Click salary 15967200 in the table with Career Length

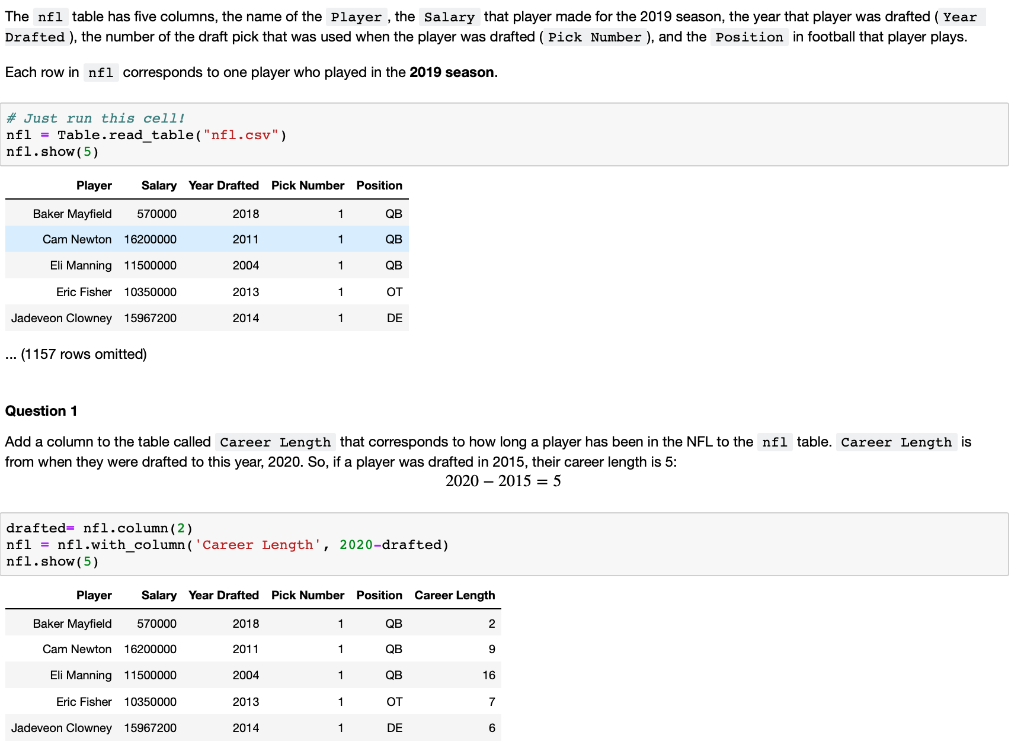click(150, 728)
